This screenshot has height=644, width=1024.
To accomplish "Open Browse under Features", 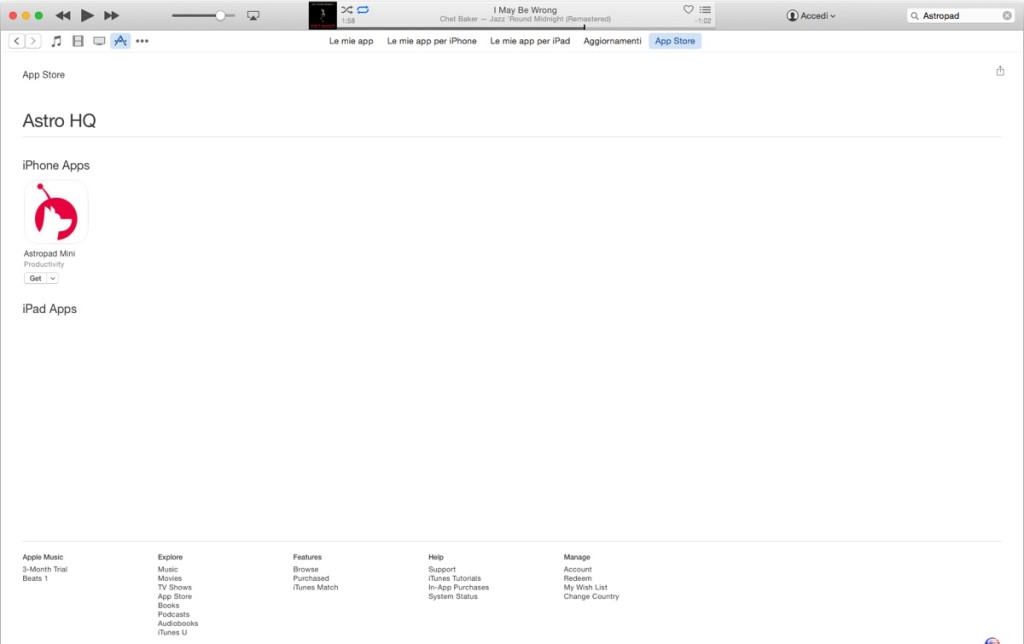I will [306, 570].
